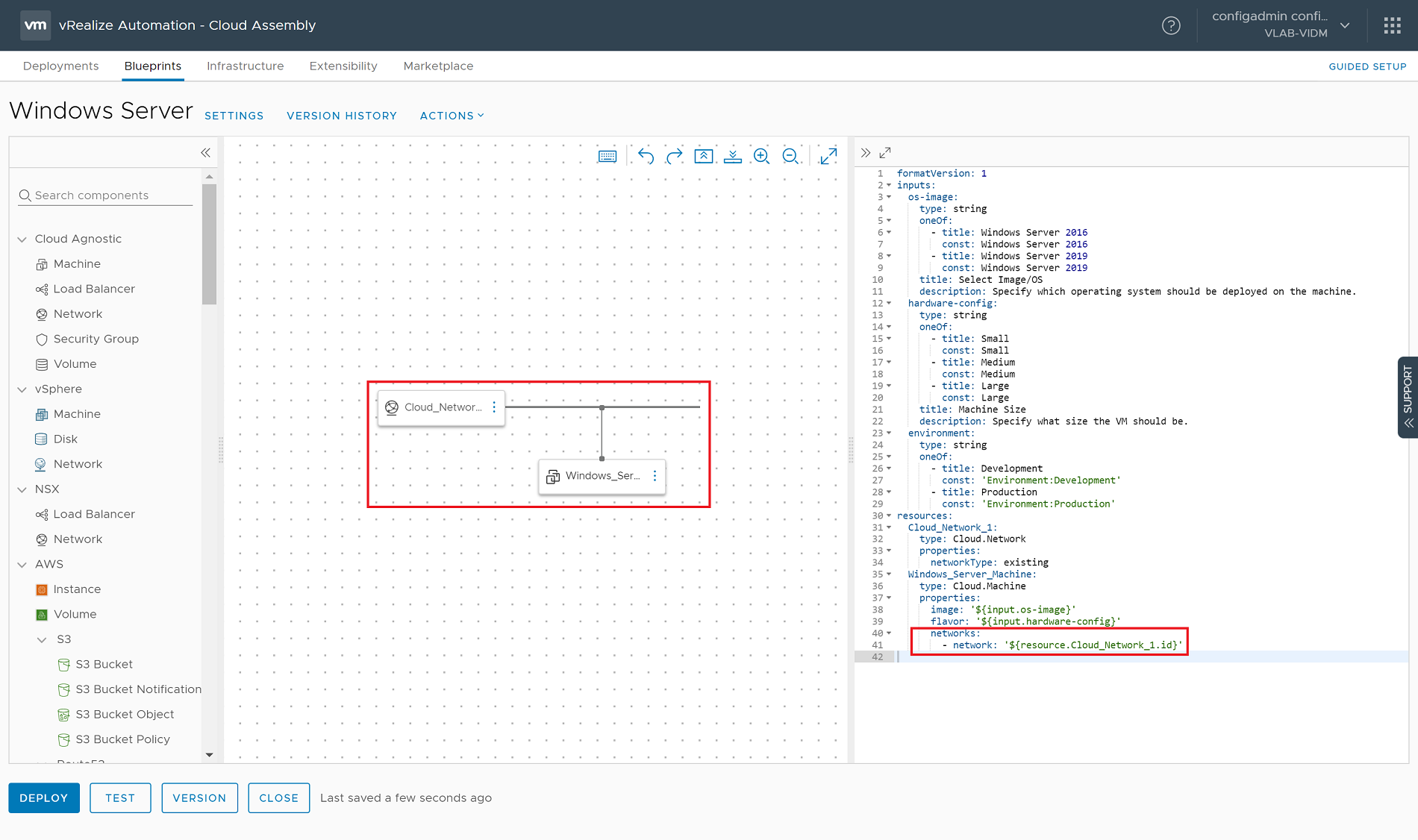Image resolution: width=1418 pixels, height=840 pixels.
Task: Toggle keyboard shortcuts on the canvas toolbar
Action: tap(608, 156)
